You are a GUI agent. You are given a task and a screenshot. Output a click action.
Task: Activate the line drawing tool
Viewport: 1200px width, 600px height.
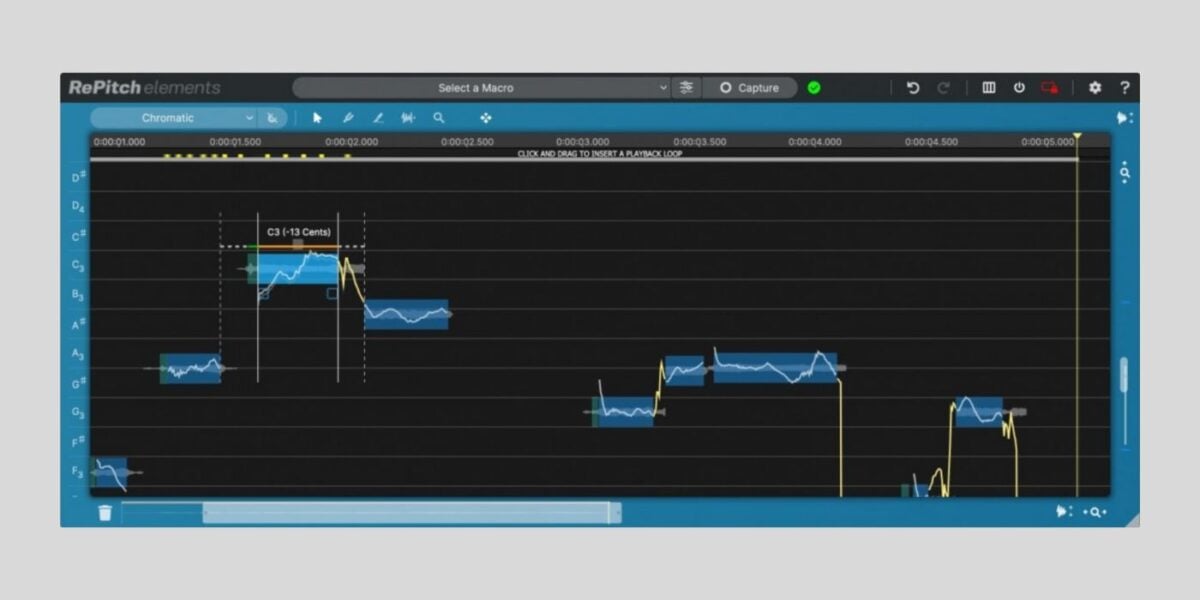point(378,118)
